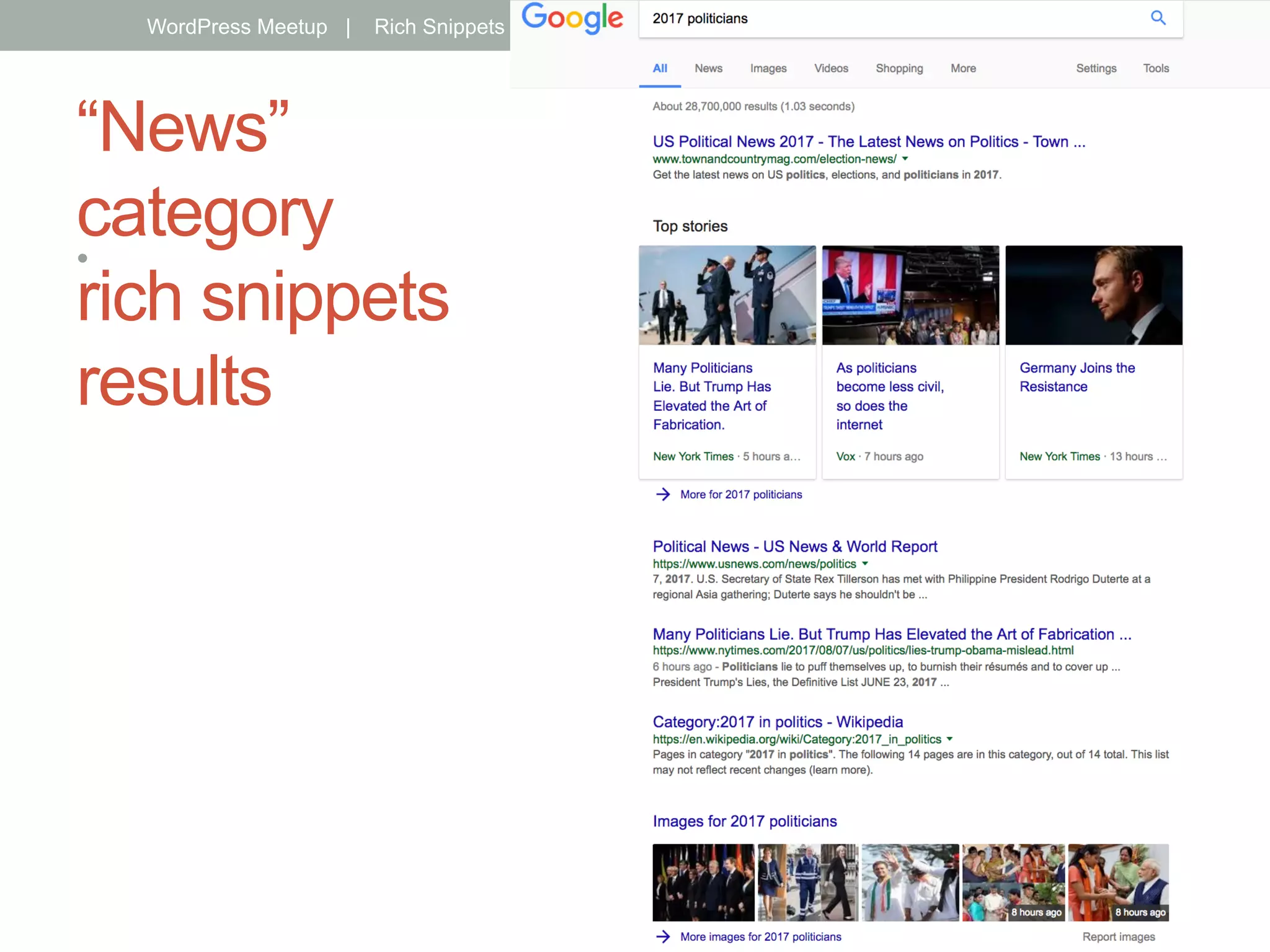Click arrow icon beside More for 2017 politicians
The image size is (1270, 952).
click(x=663, y=494)
